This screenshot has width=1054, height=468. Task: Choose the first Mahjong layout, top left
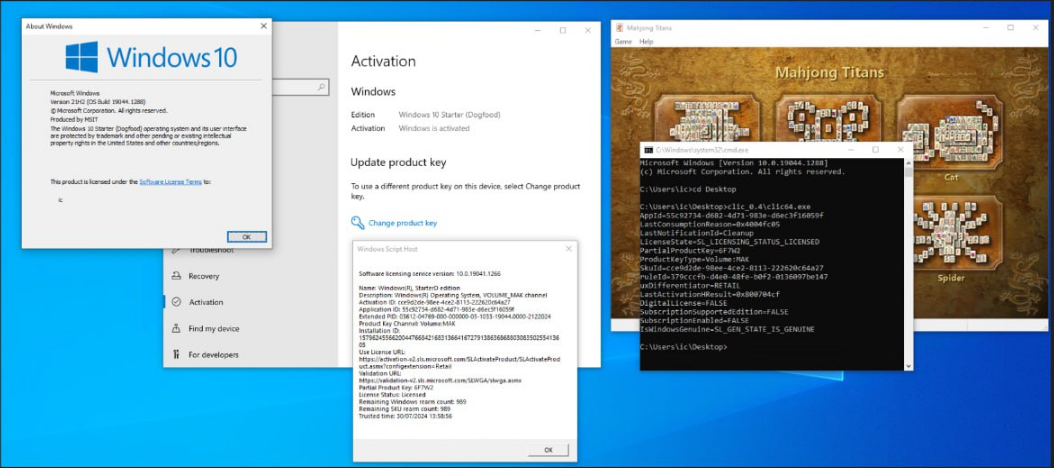707,119
